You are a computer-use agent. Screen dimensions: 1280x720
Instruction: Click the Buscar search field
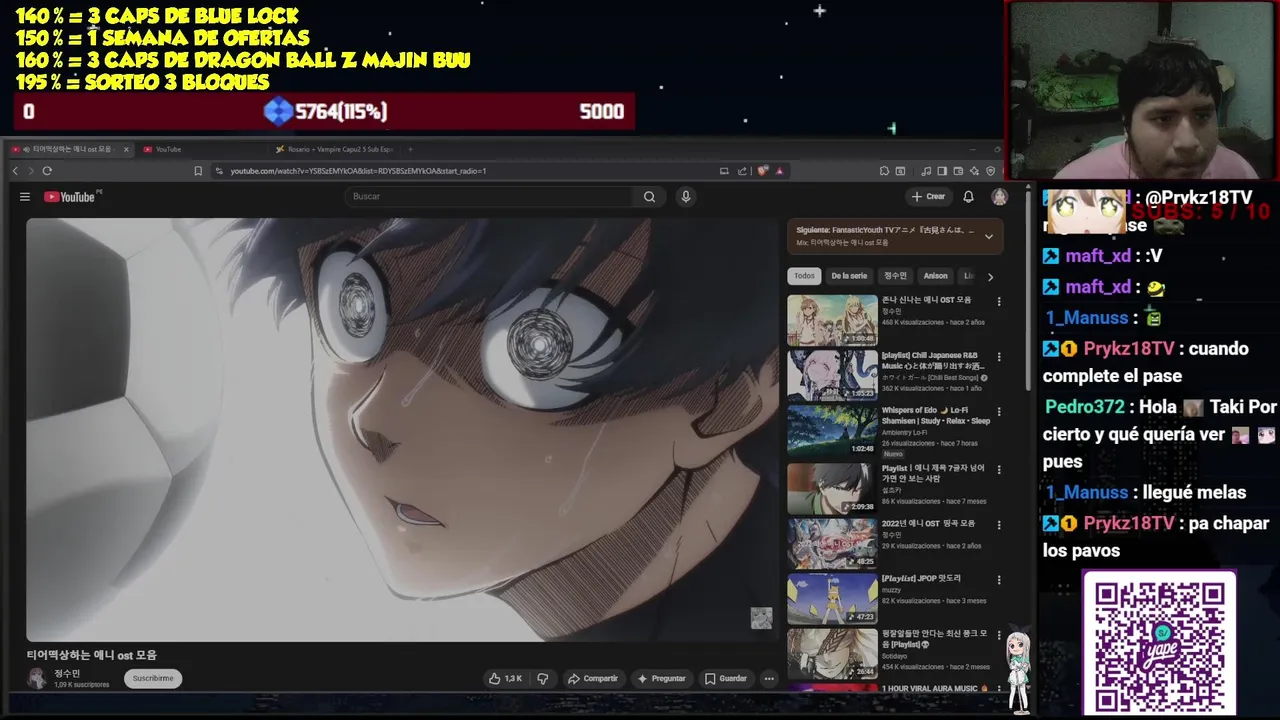(x=490, y=197)
